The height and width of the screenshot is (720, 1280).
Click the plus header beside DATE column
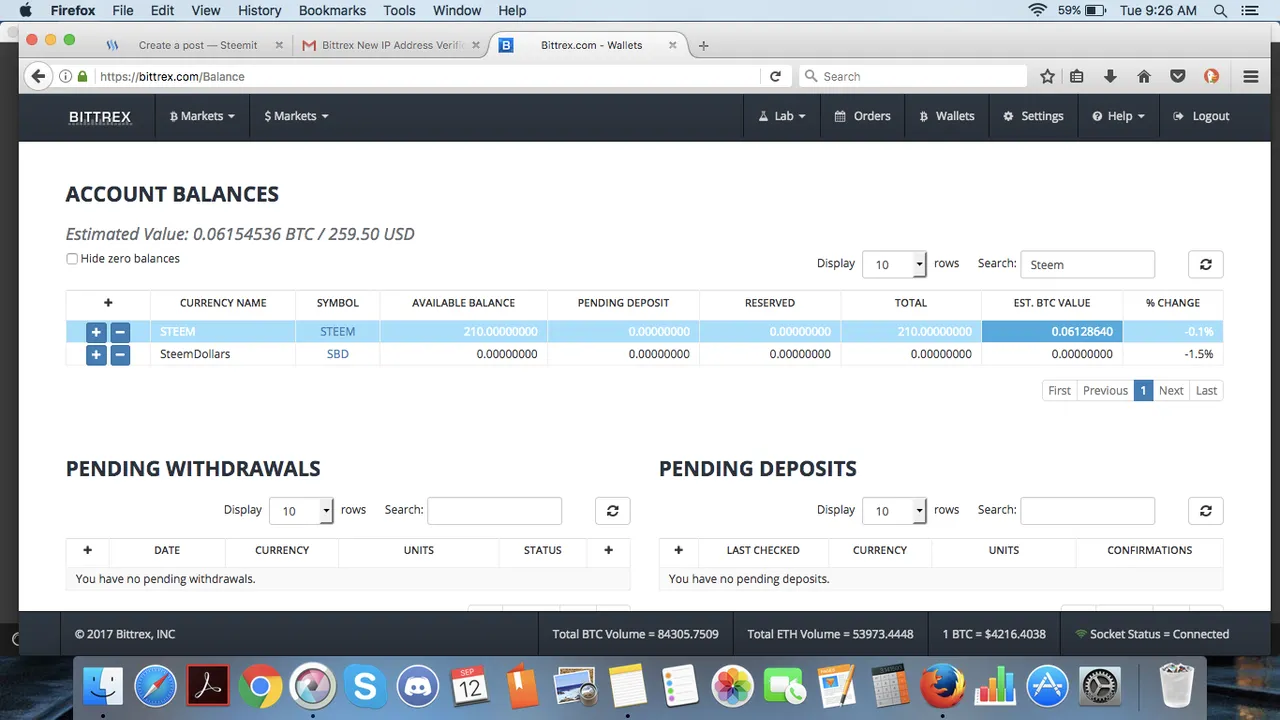pos(87,550)
